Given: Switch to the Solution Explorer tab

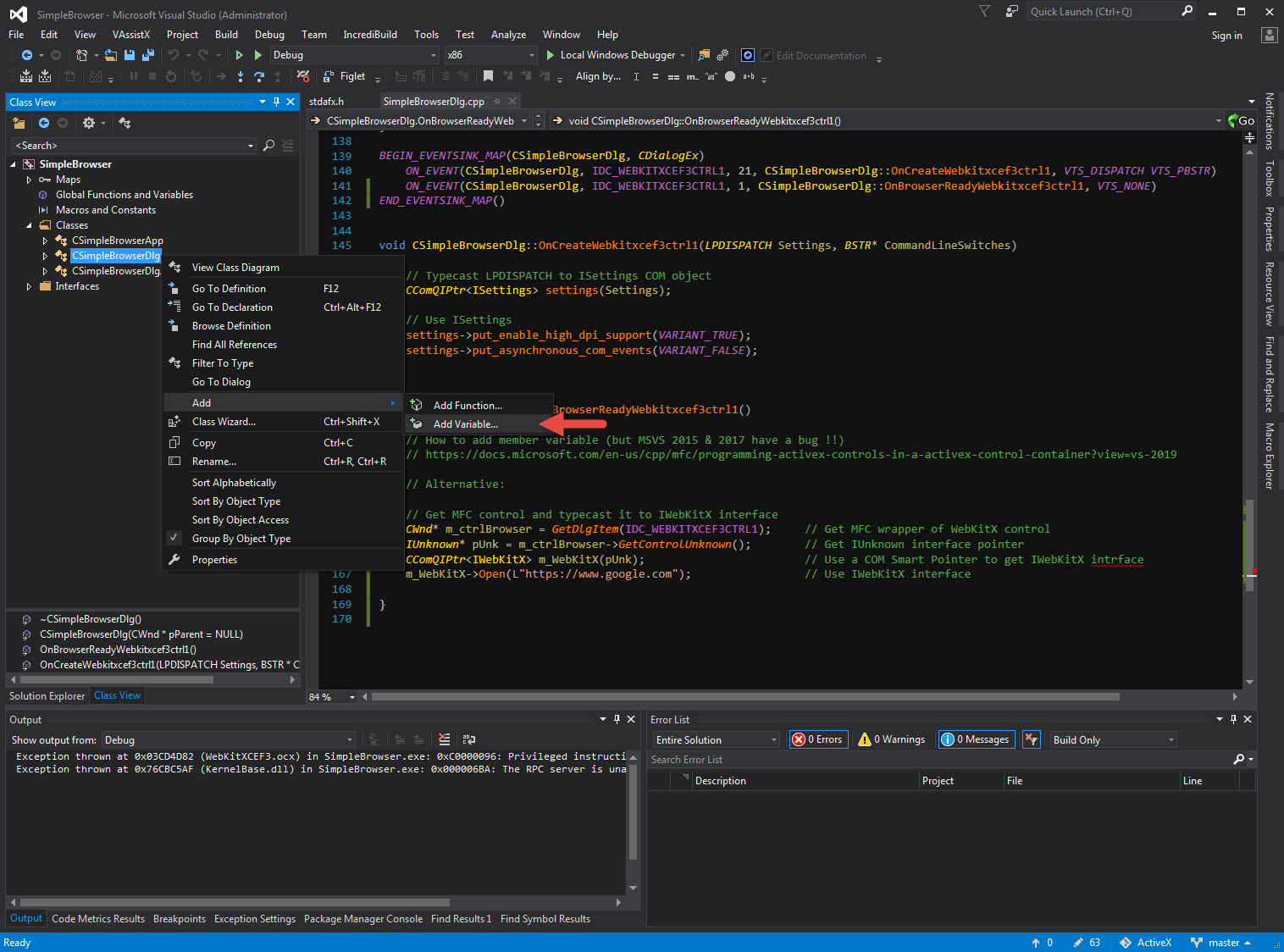Looking at the screenshot, I should [47, 696].
